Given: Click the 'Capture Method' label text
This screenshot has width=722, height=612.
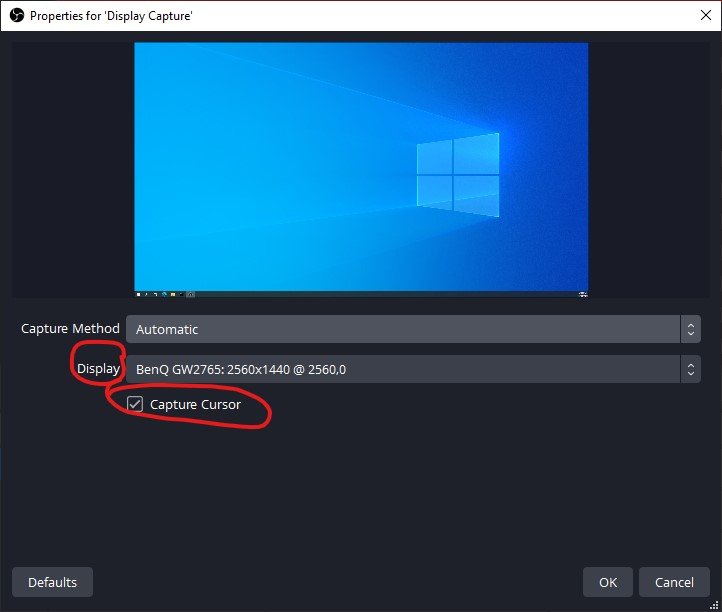Looking at the screenshot, I should (x=70, y=328).
